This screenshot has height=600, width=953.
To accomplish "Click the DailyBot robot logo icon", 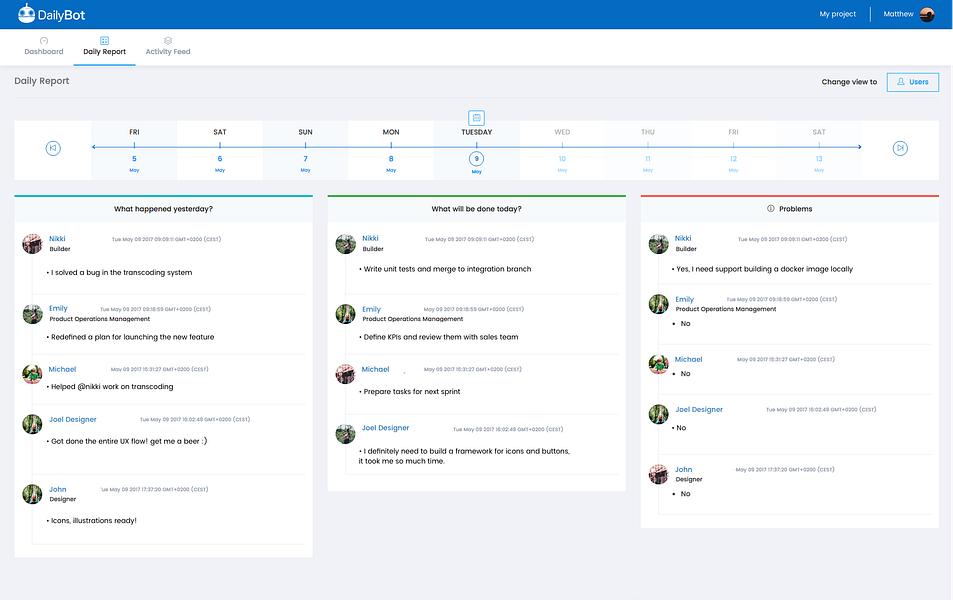I will [x=26, y=13].
